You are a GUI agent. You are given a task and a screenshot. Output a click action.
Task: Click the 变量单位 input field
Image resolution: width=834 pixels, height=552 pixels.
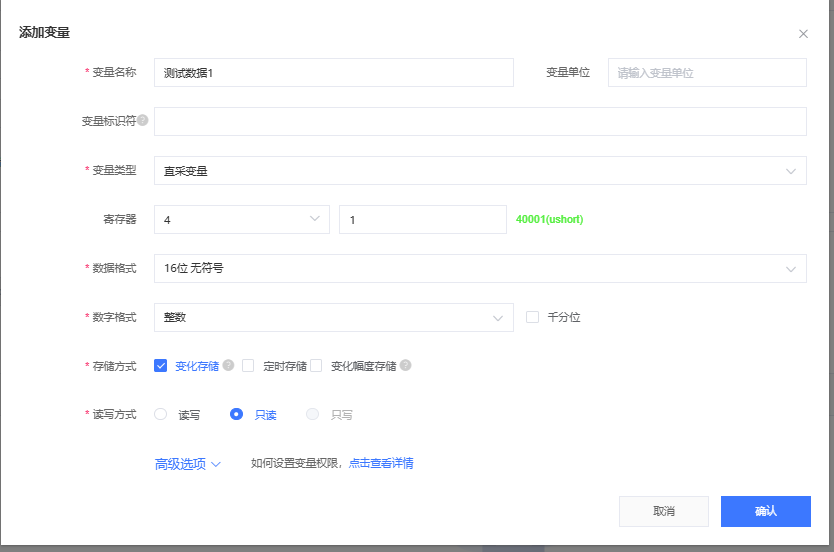(x=707, y=73)
